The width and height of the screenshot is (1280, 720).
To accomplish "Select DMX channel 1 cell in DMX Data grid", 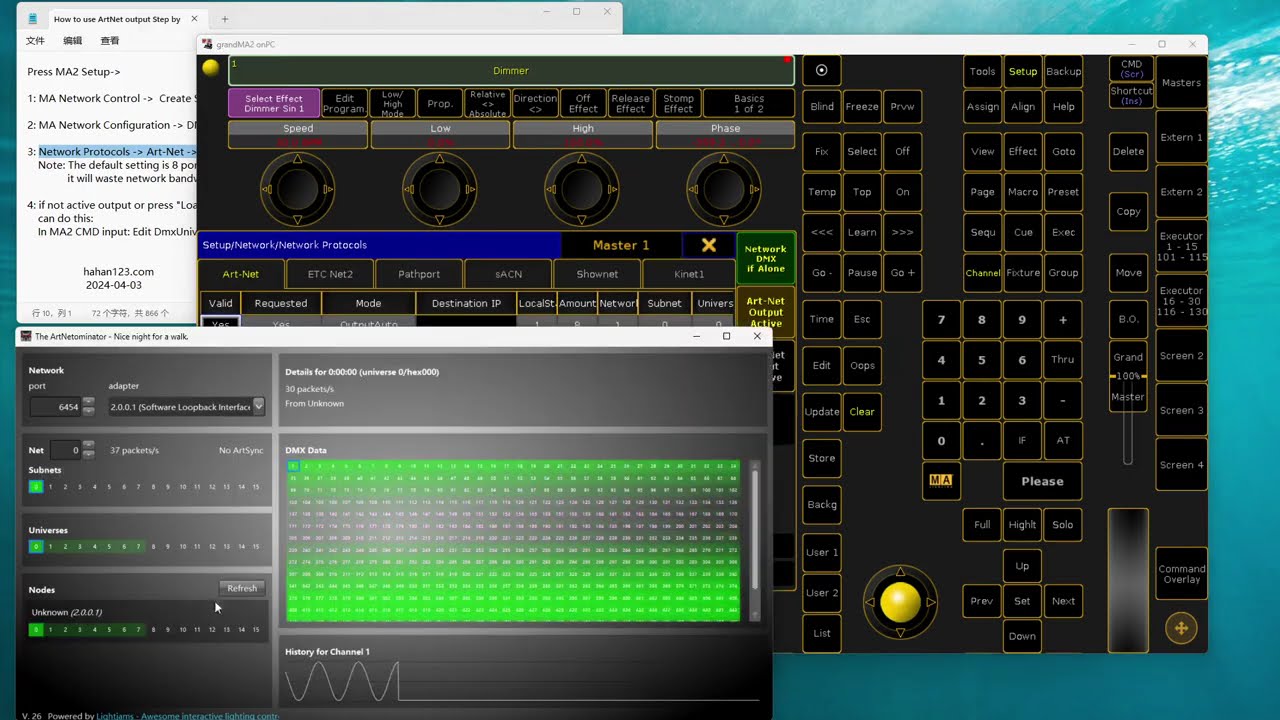I will (294, 466).
